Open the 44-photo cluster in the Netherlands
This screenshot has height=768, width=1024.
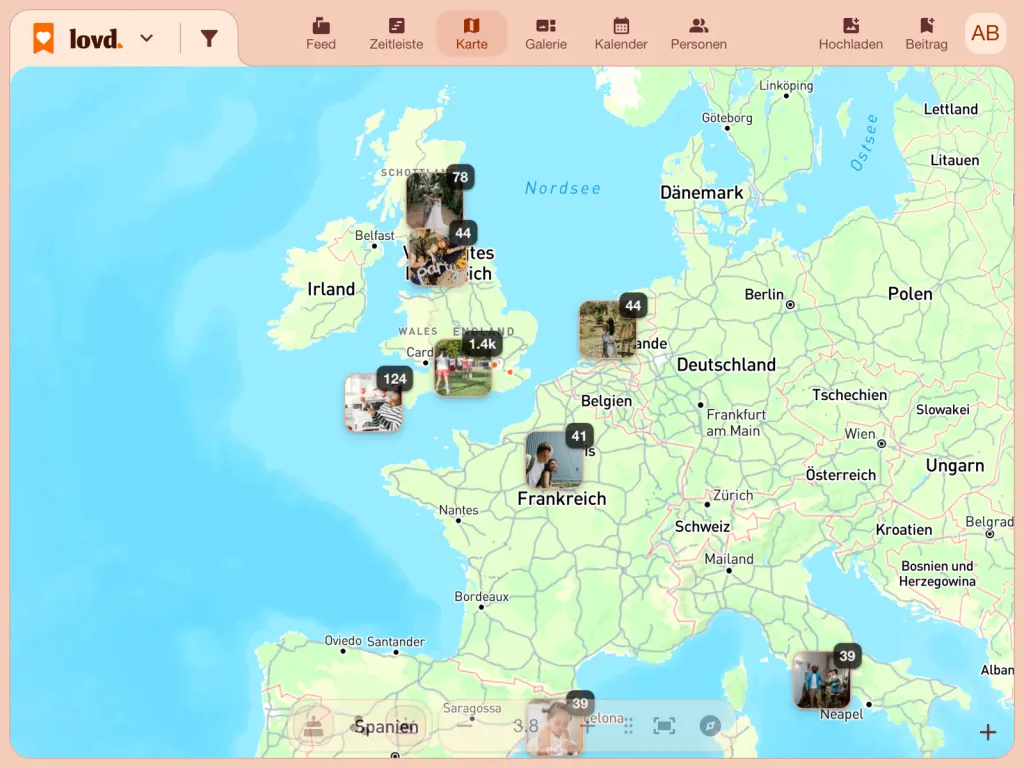607,329
